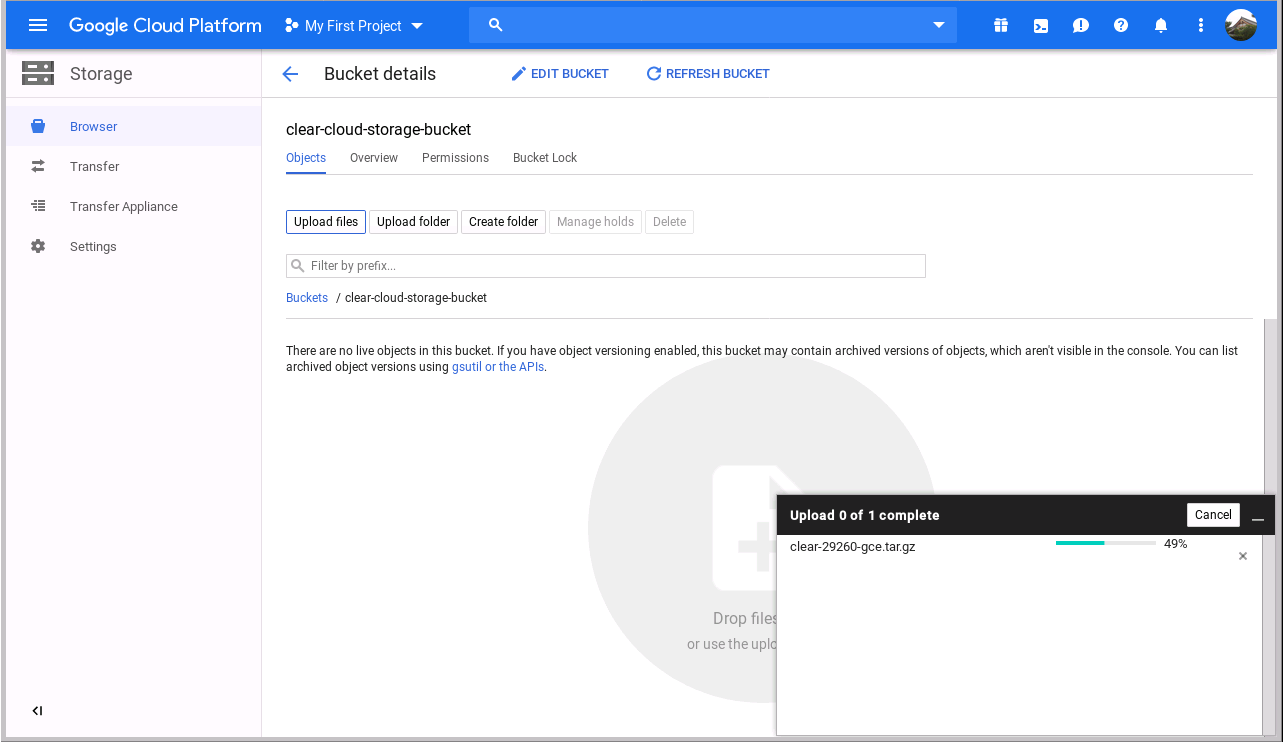Open the help question mark menu

pos(1121,26)
